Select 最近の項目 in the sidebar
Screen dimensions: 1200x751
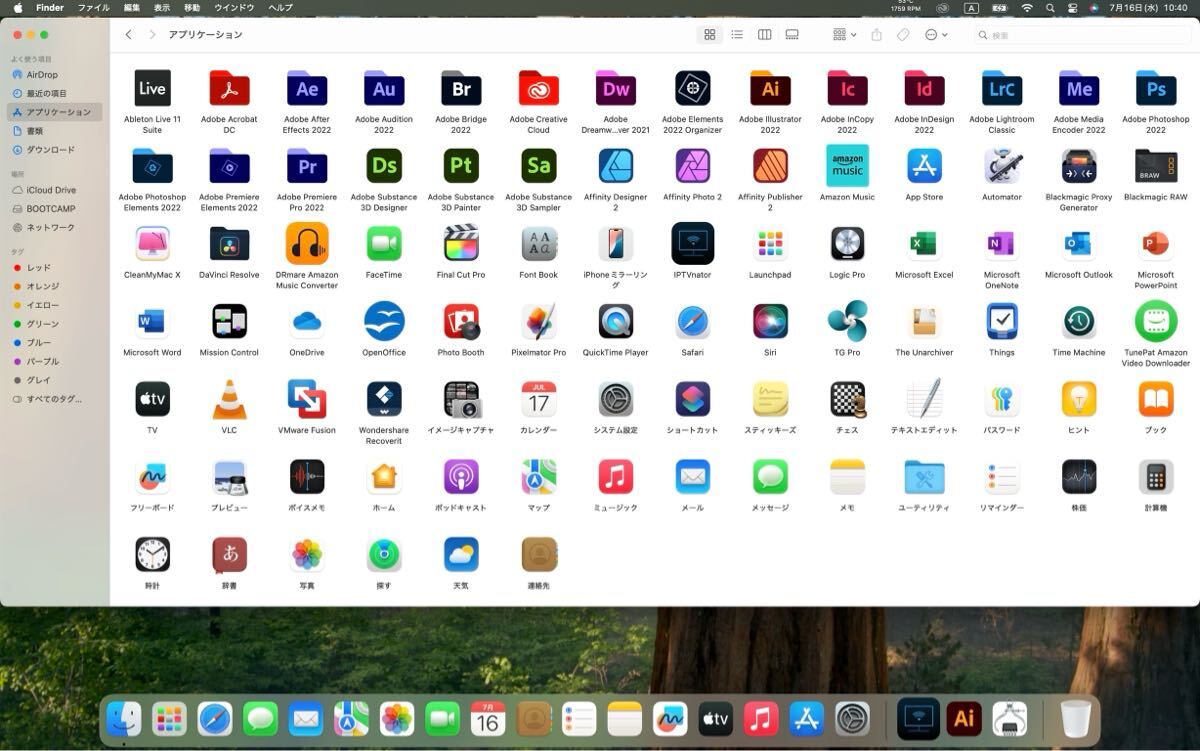click(x=55, y=93)
